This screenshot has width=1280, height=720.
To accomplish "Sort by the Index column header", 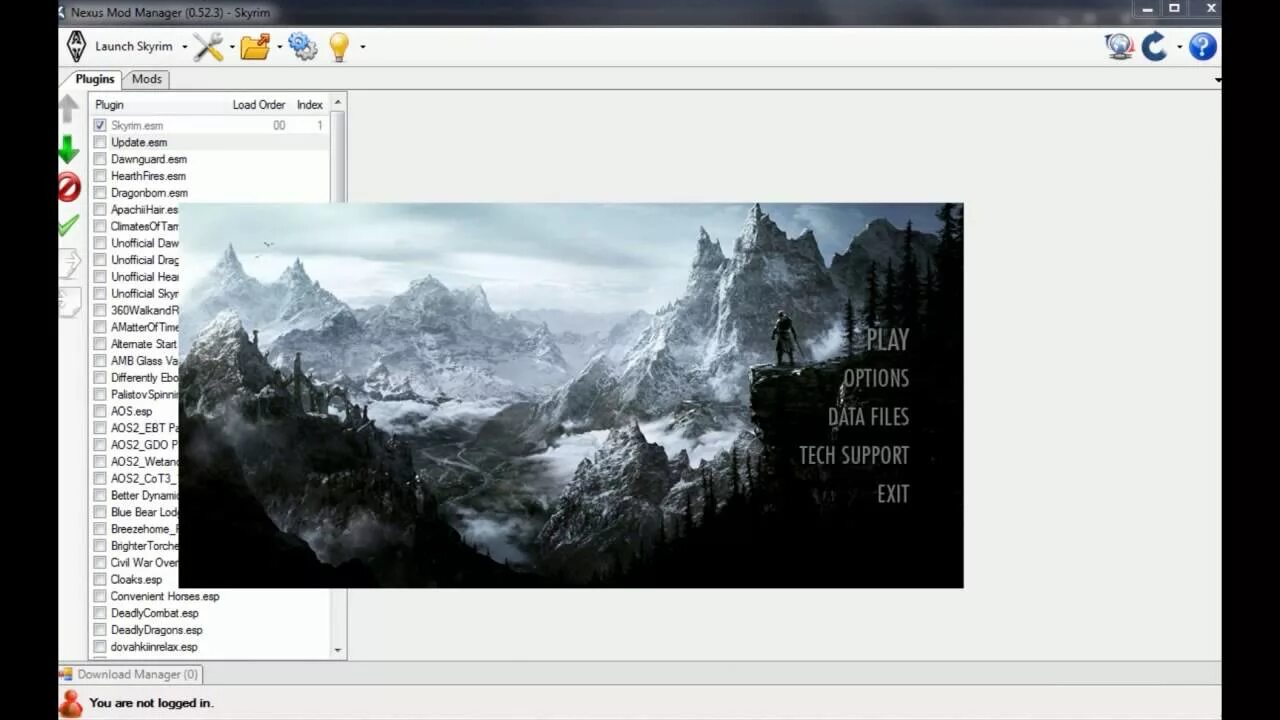I will coord(310,105).
